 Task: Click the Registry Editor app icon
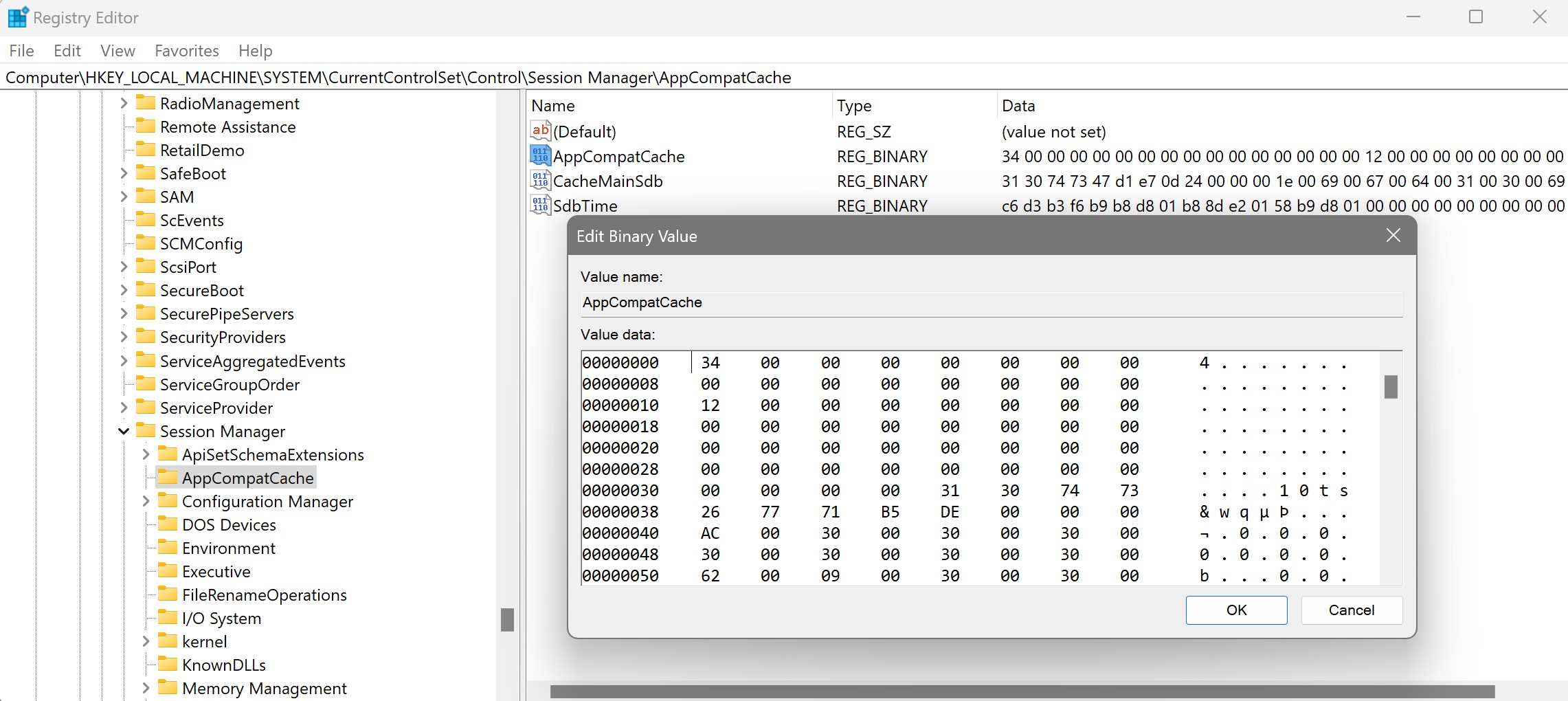(x=17, y=17)
